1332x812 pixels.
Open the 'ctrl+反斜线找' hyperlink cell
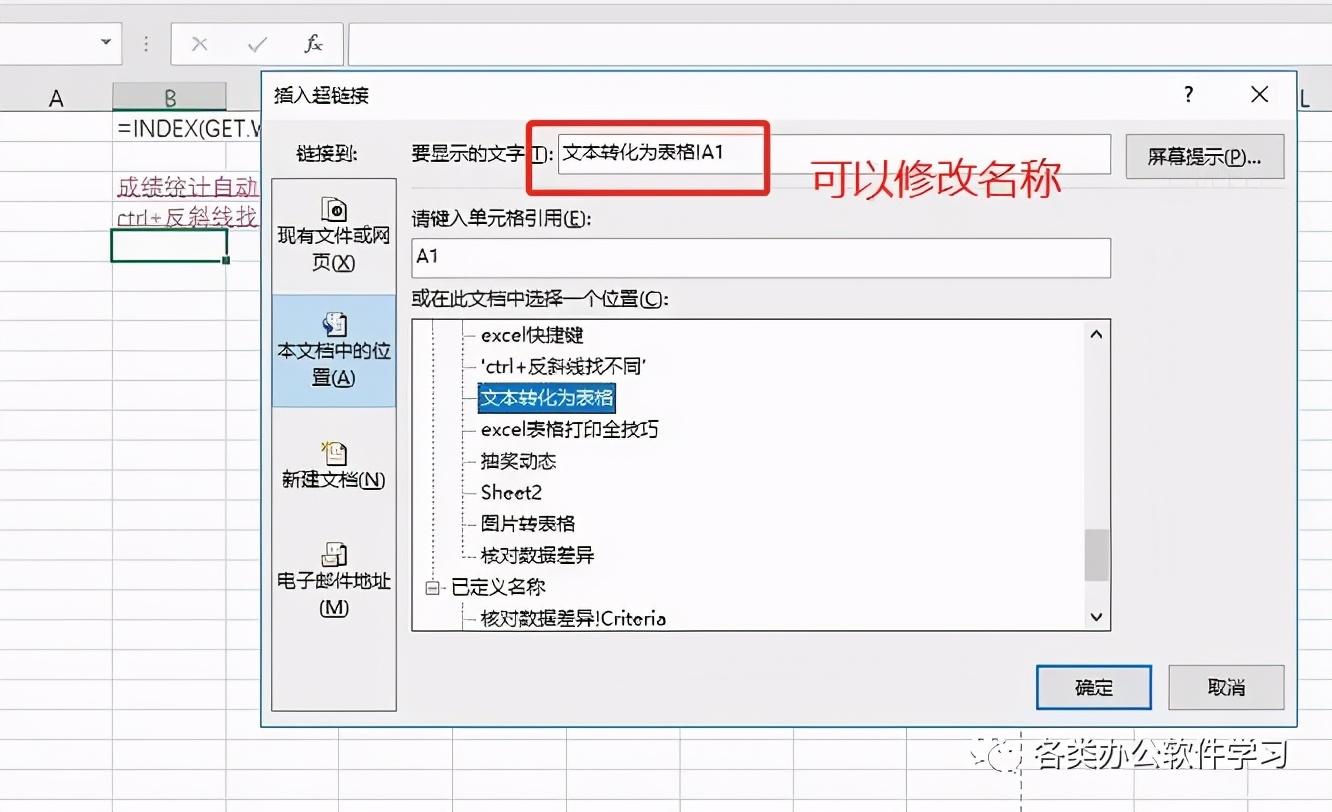188,215
